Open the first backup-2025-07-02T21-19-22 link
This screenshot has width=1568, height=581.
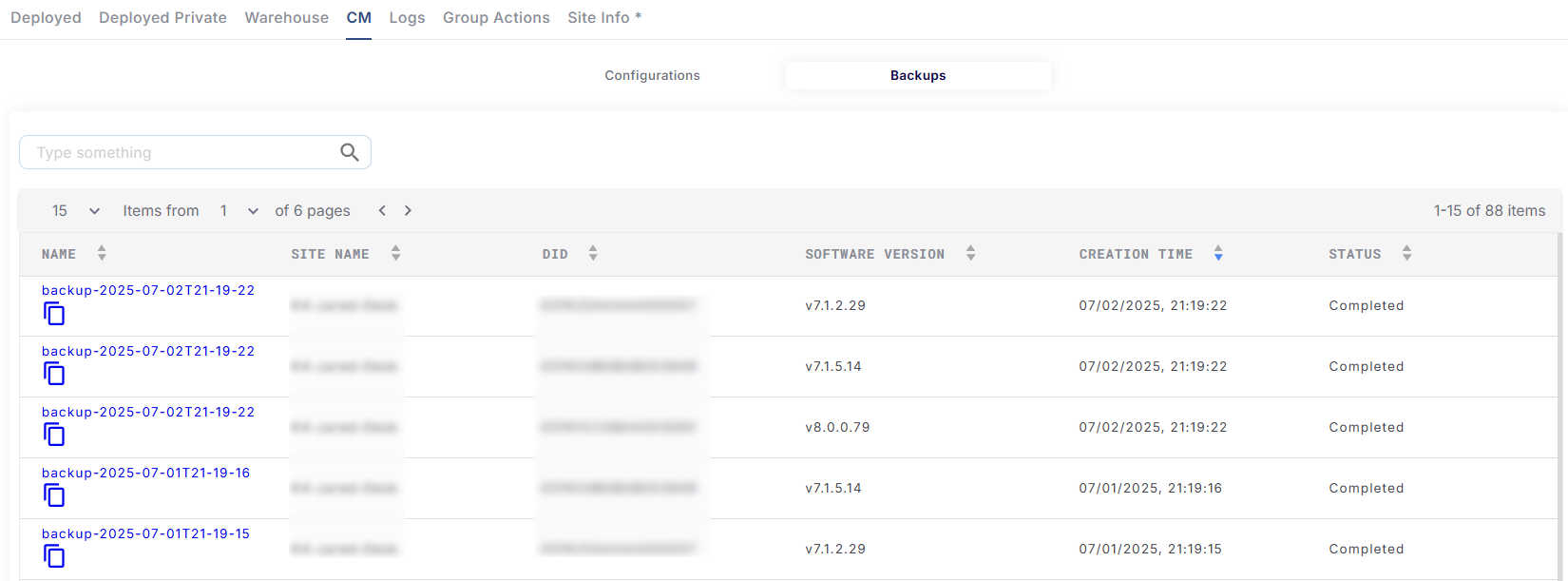click(x=148, y=291)
